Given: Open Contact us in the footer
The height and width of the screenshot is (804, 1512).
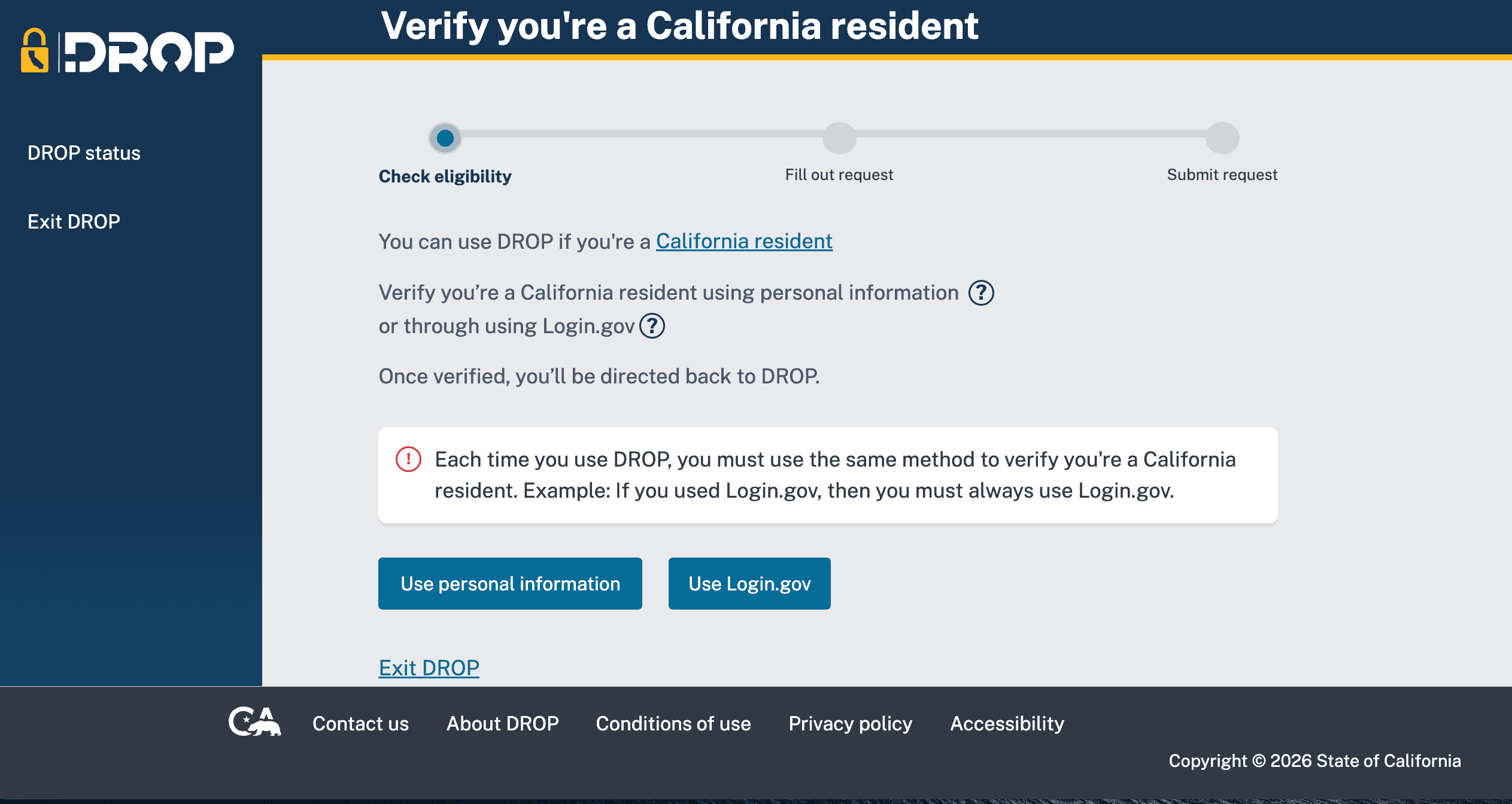Looking at the screenshot, I should (360, 724).
